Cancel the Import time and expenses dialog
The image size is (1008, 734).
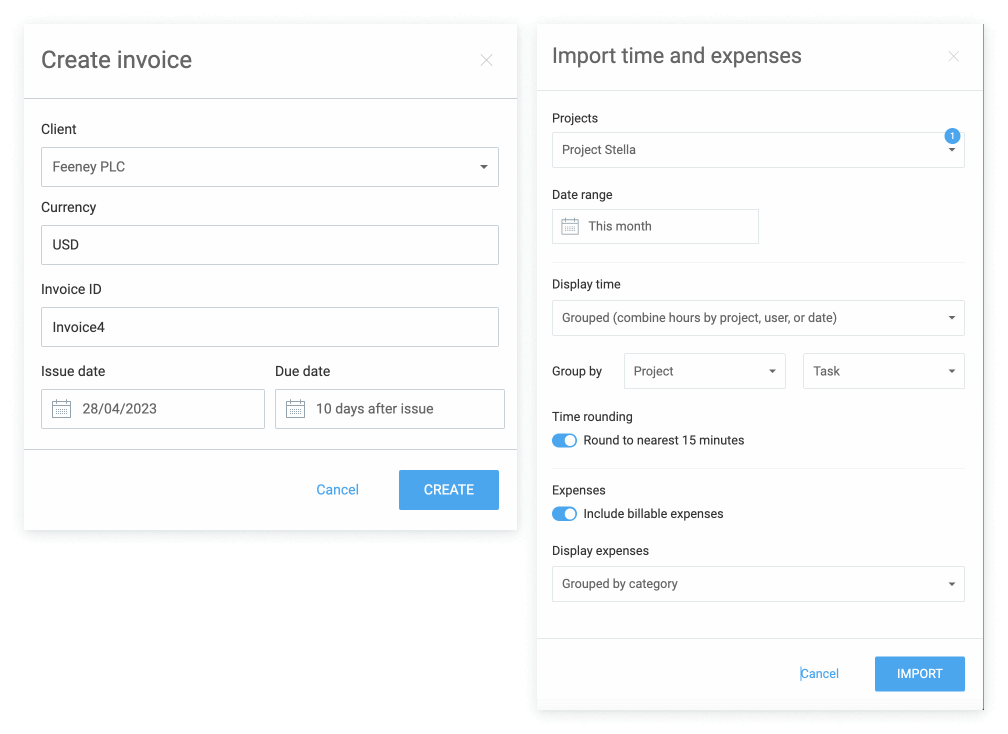820,674
